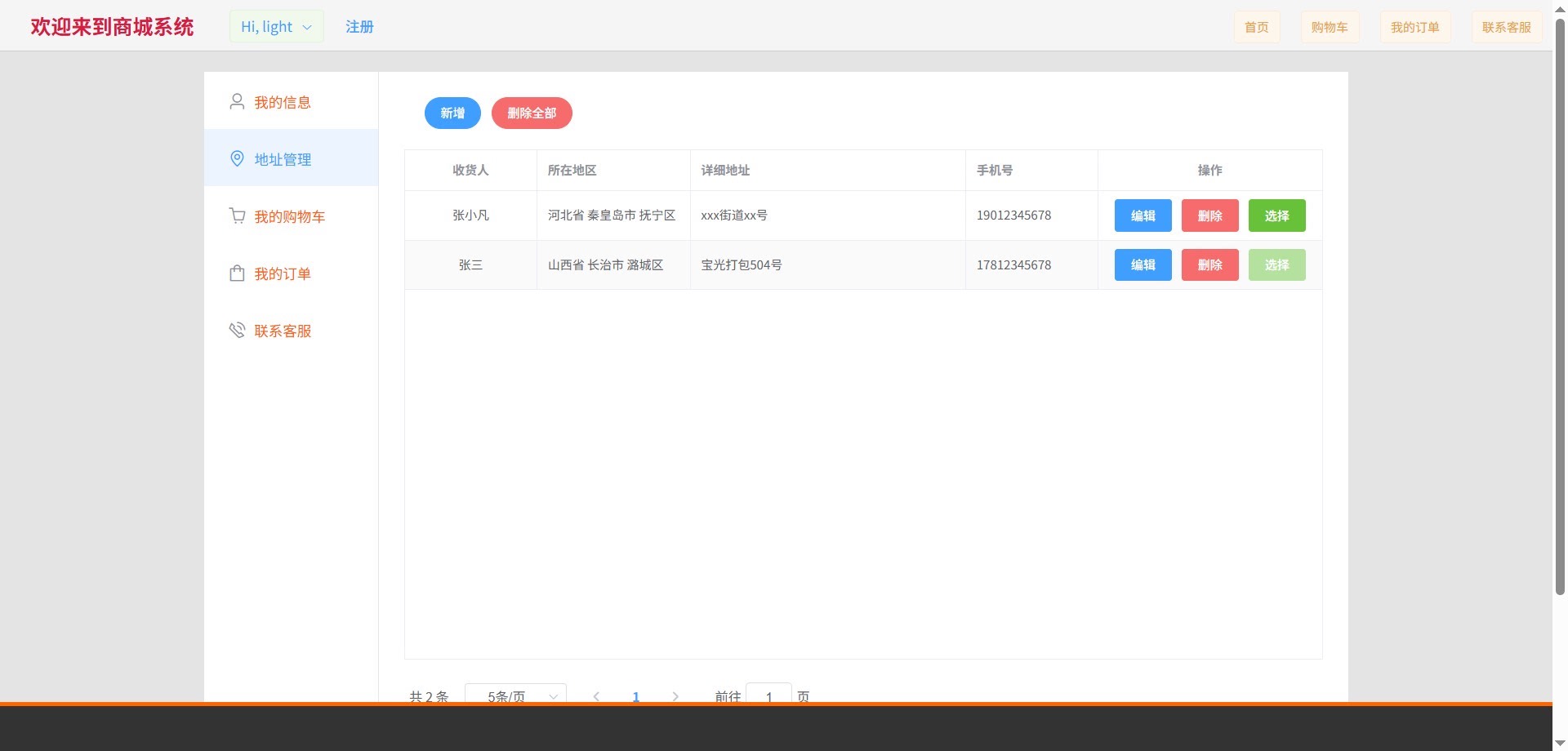
Task: Open 我的订单 in the top navigation
Action: [x=1414, y=27]
